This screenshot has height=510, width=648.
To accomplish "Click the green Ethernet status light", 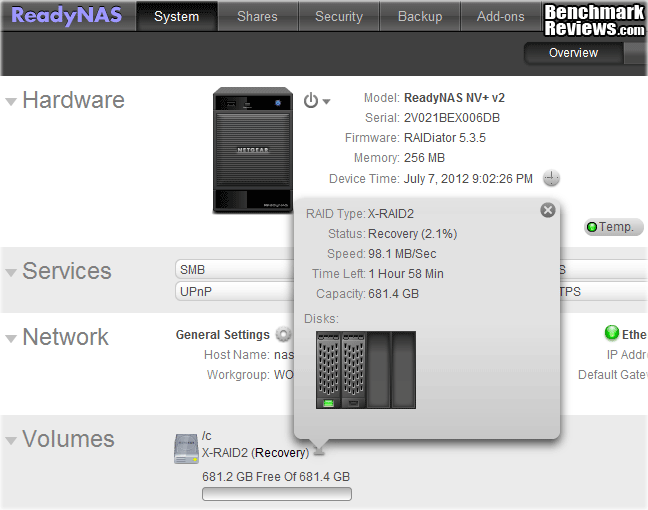I will coord(612,333).
